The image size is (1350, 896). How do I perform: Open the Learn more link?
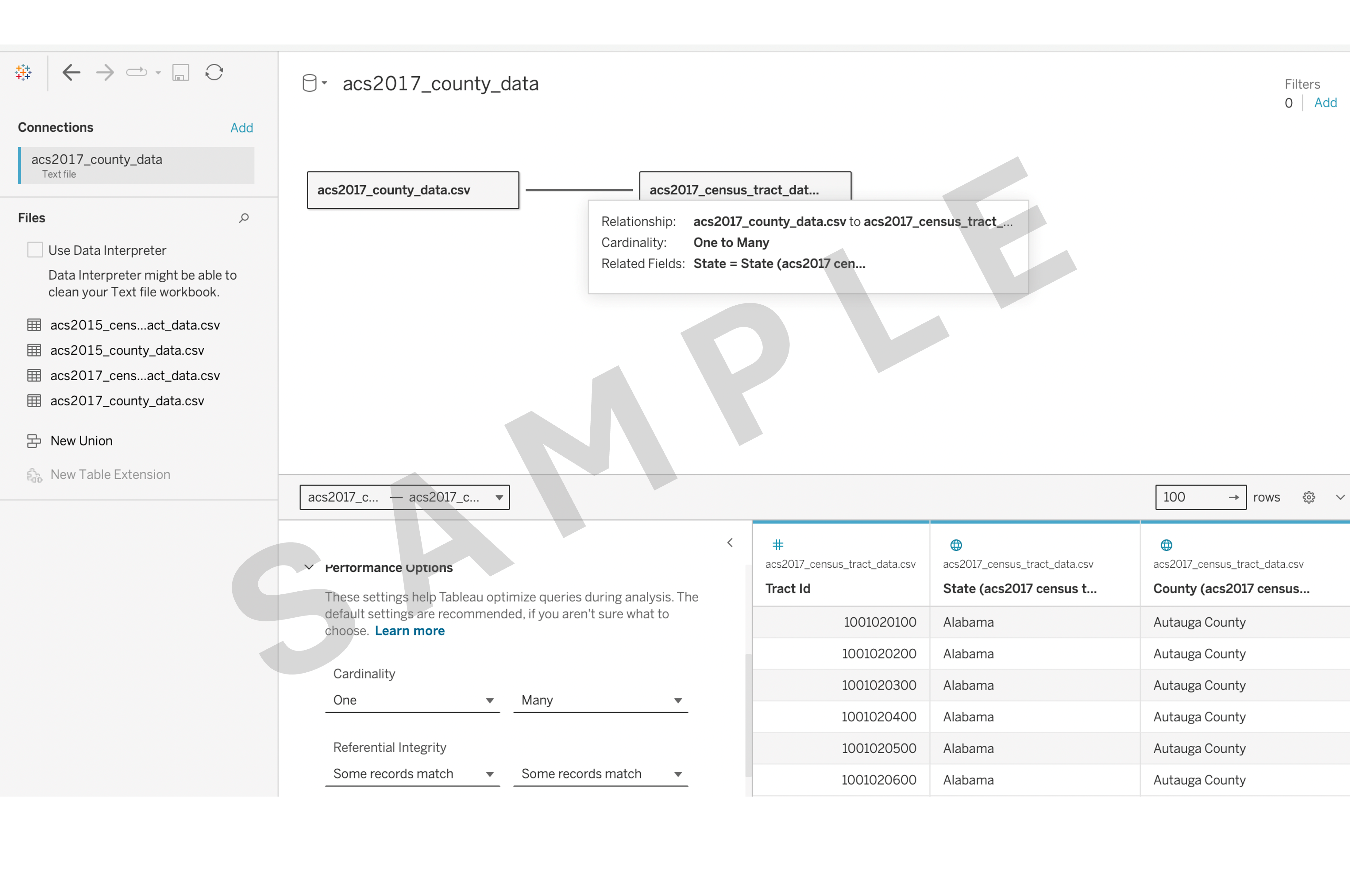pyautogui.click(x=410, y=630)
